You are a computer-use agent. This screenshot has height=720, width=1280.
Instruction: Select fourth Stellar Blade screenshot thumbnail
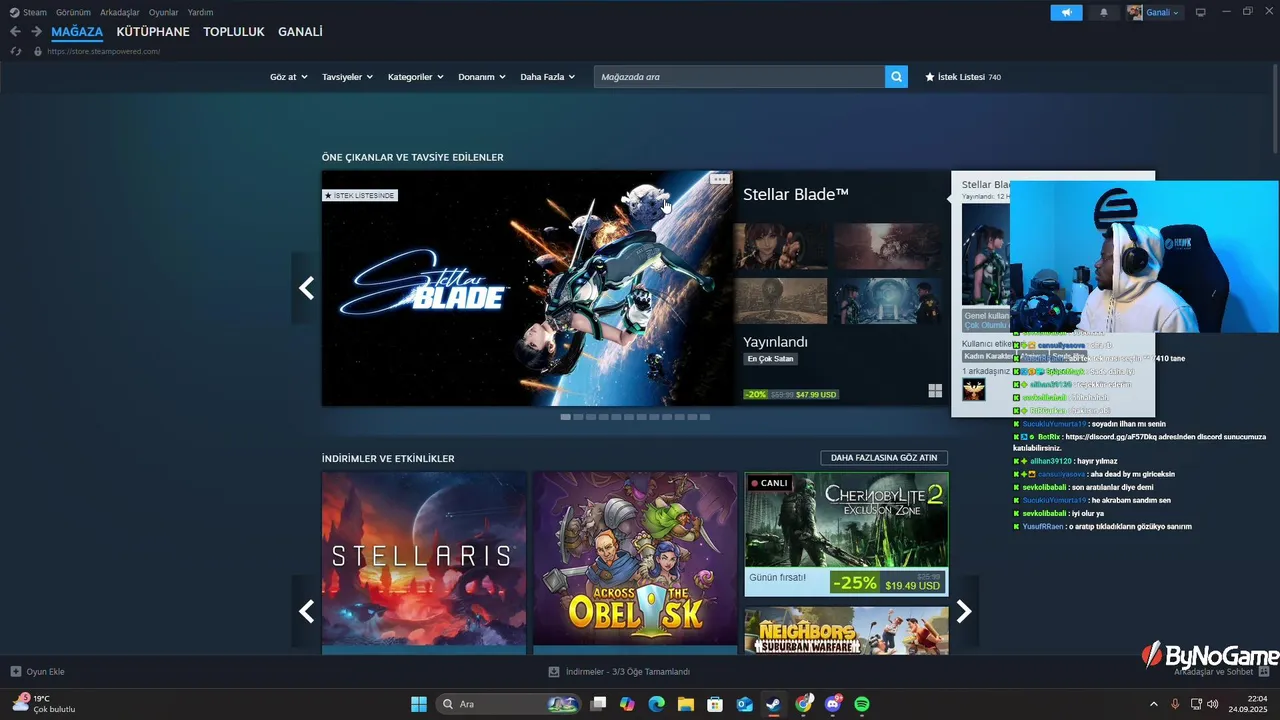point(888,301)
